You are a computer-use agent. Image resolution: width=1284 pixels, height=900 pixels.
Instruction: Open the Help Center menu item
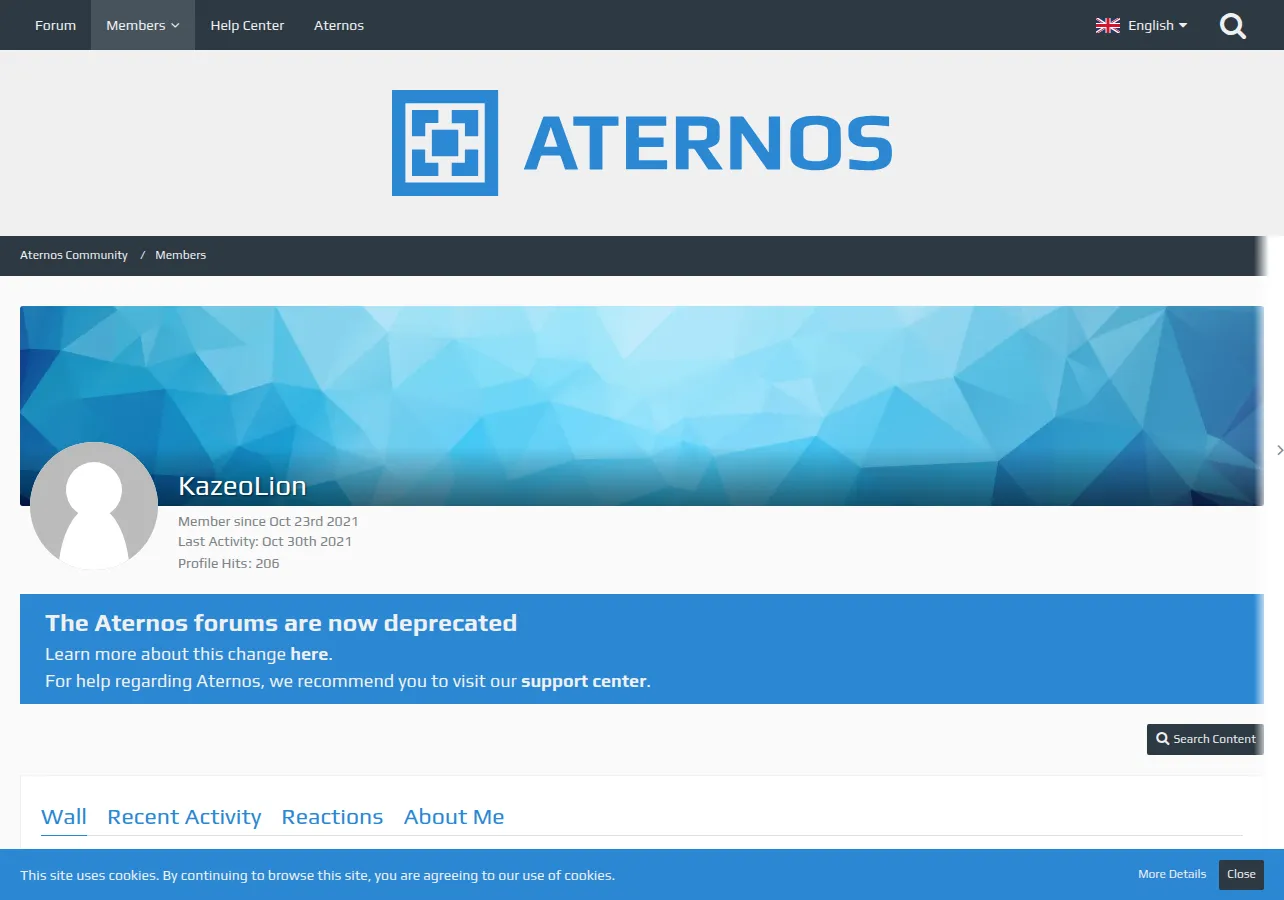pyautogui.click(x=247, y=25)
